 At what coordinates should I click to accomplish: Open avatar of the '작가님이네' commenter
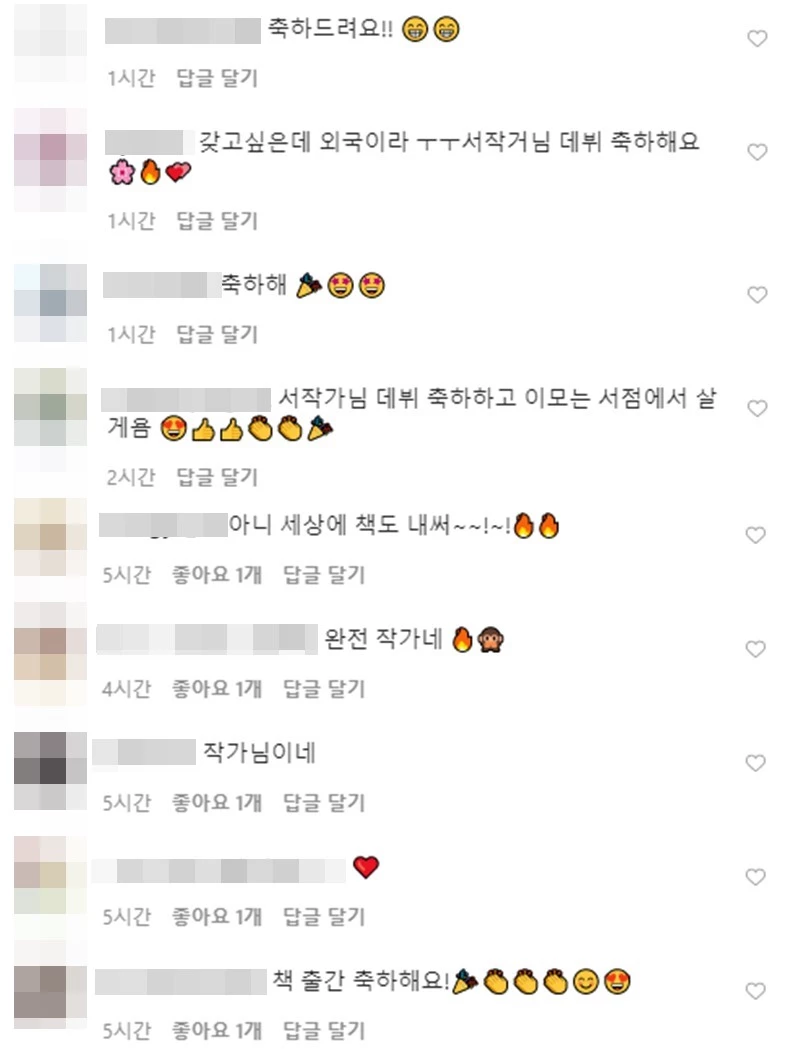tap(50, 771)
